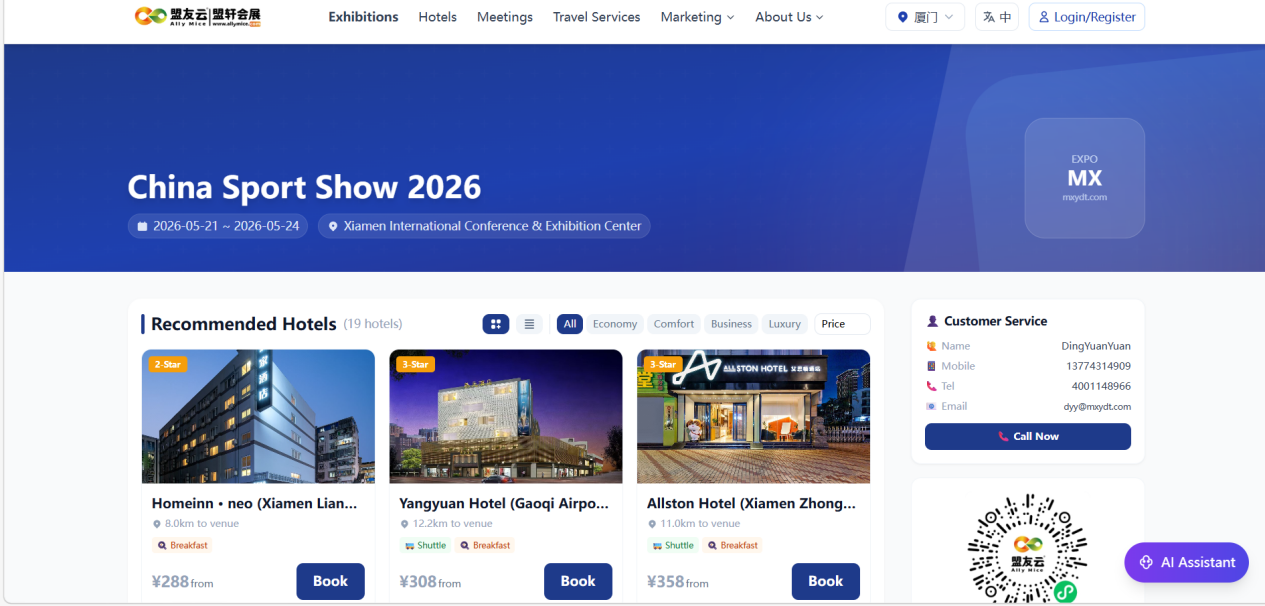
Task: Select the All filter chip
Action: pos(570,324)
